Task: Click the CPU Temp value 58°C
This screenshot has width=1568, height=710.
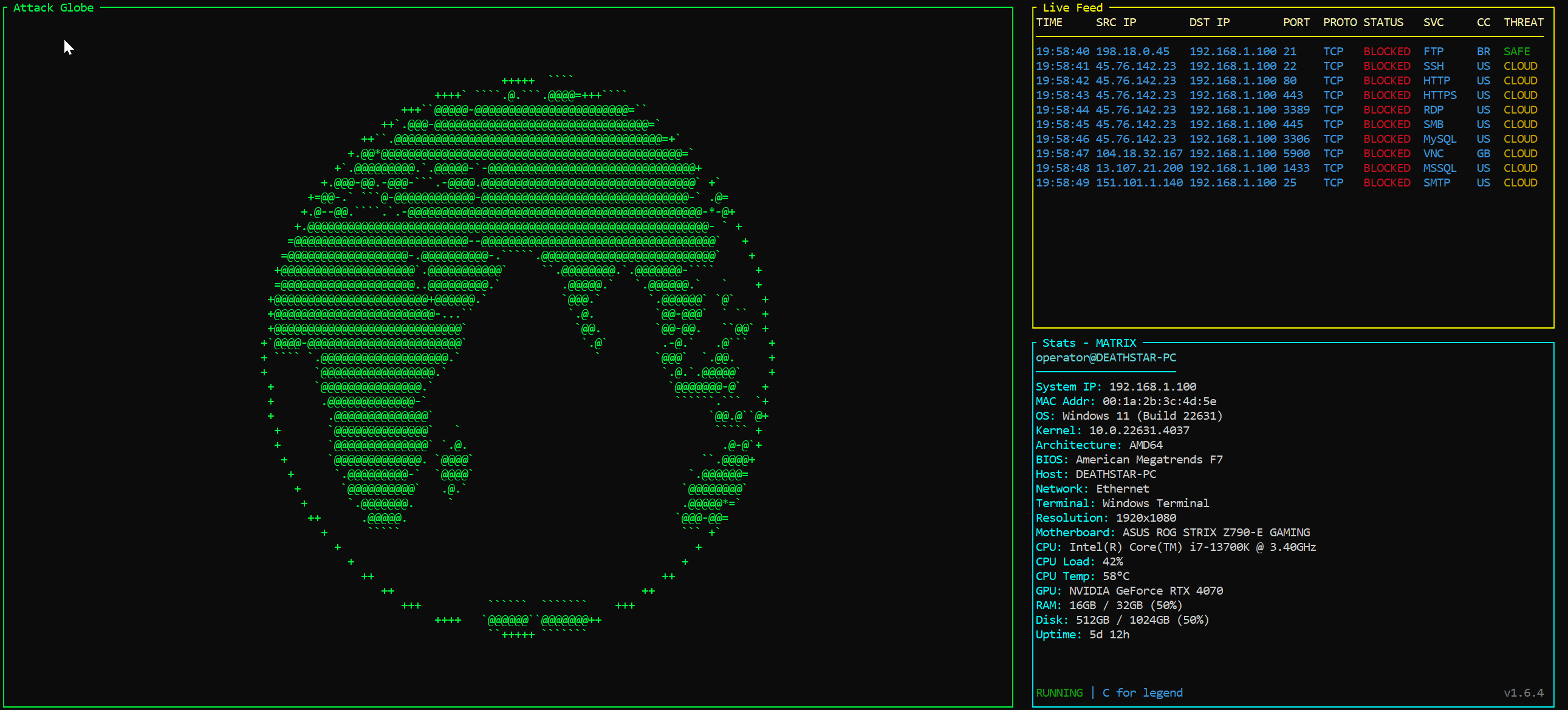Action: (1117, 577)
